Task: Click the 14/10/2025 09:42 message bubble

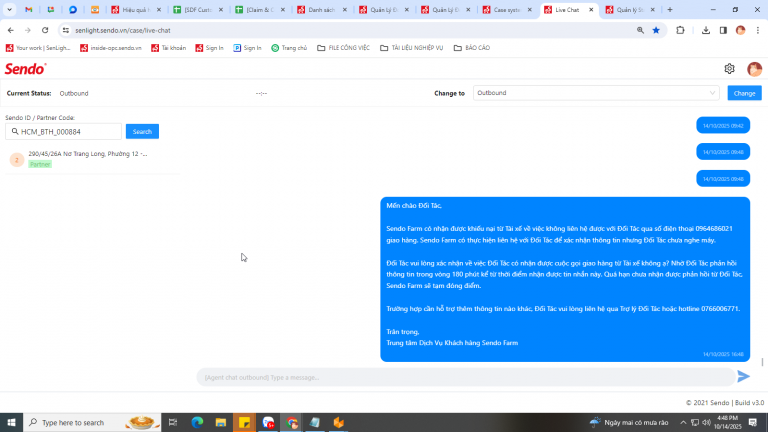Action: 723,125
